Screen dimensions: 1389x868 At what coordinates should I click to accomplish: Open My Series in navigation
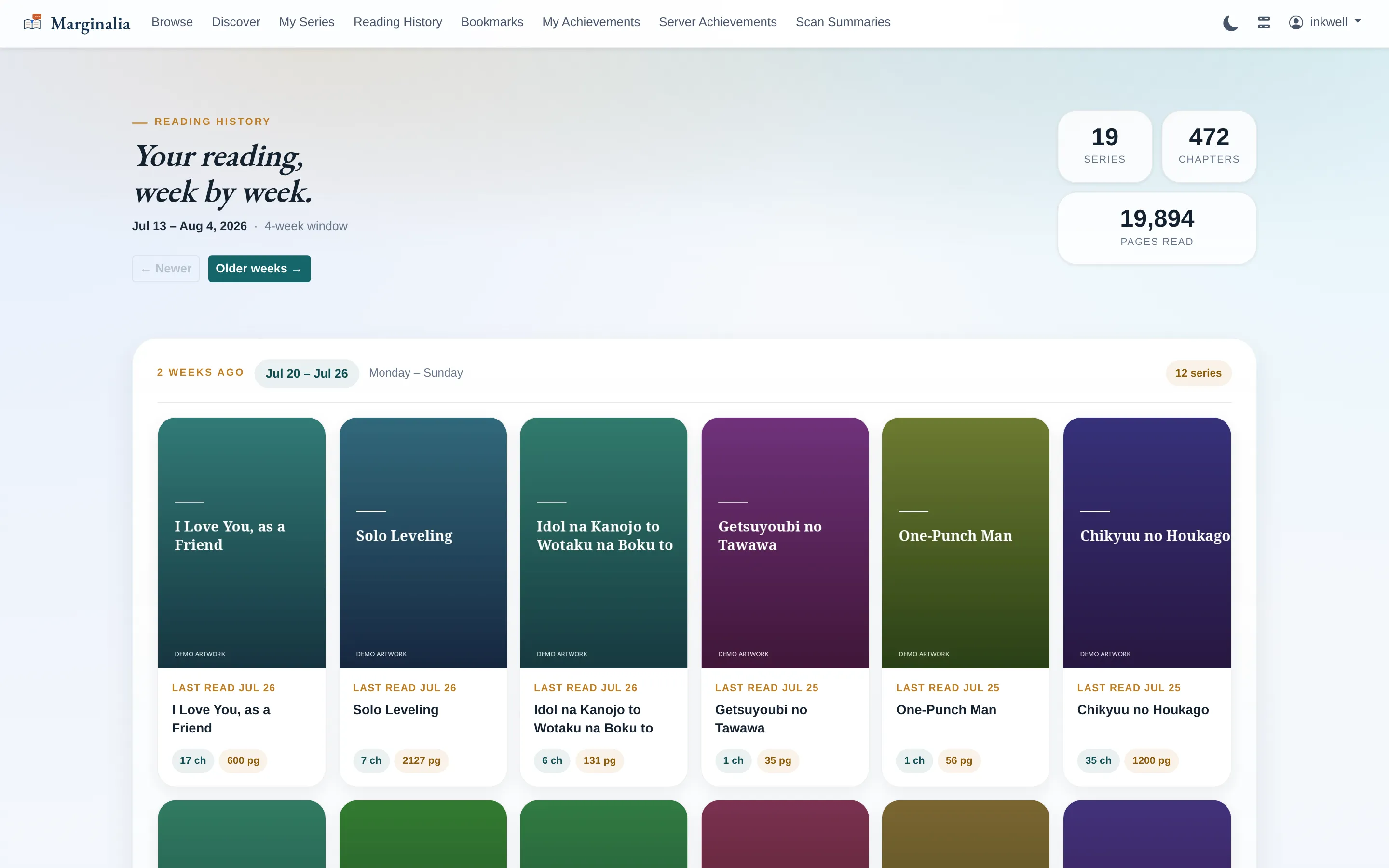307,22
